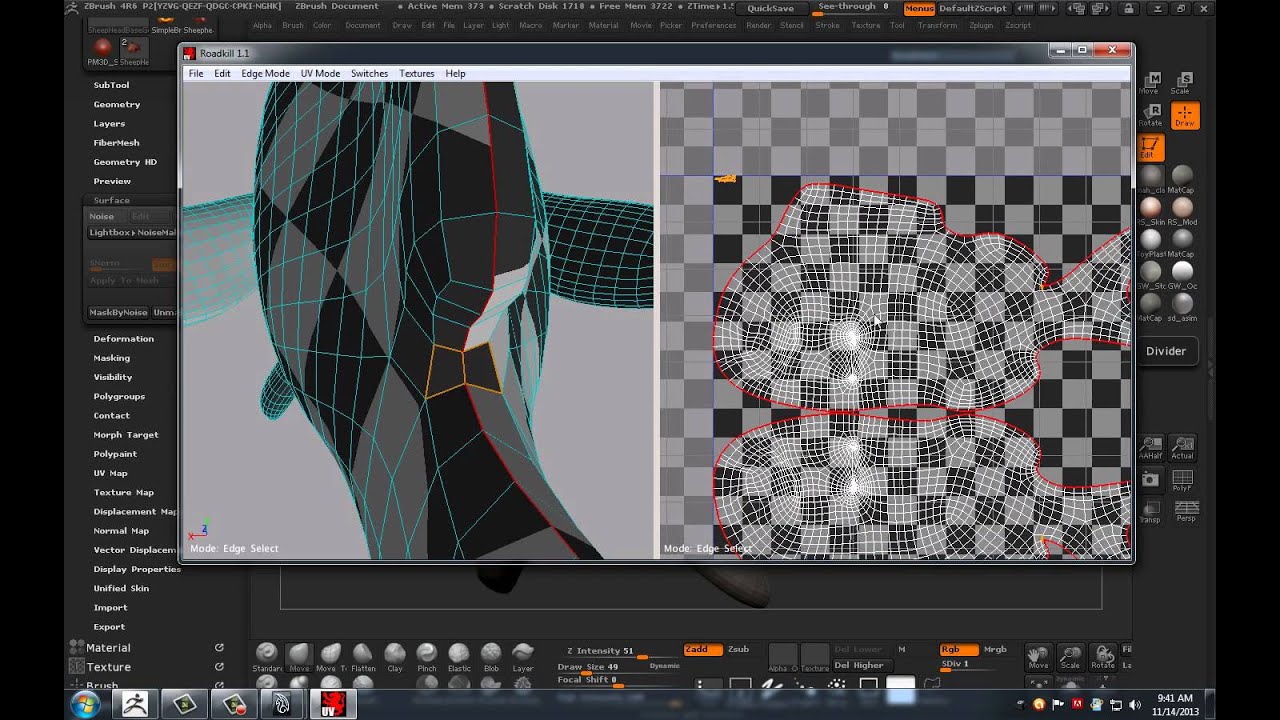Open the Switches menu in Roadkill
This screenshot has height=720, width=1280.
pyautogui.click(x=369, y=73)
